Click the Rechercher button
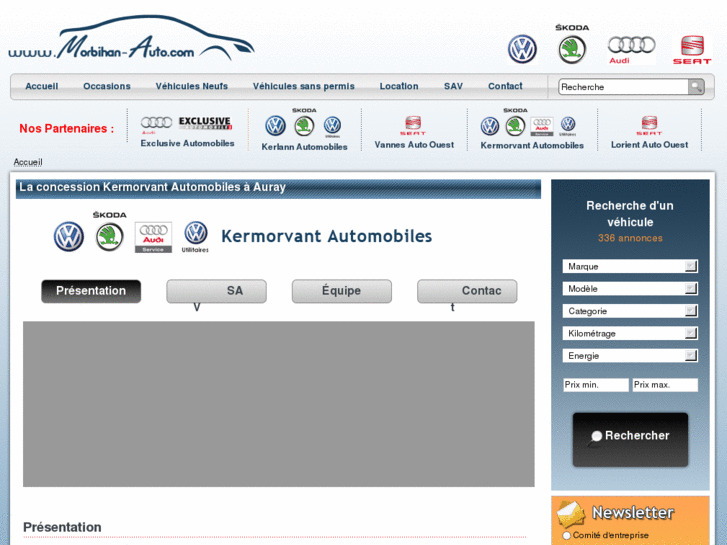727x545 pixels. point(630,439)
